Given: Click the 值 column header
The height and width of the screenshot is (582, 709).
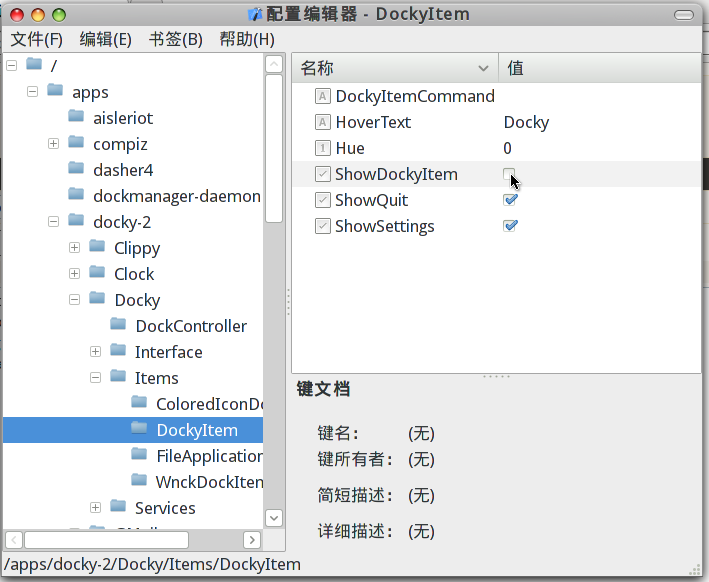Looking at the screenshot, I should click(600, 68).
